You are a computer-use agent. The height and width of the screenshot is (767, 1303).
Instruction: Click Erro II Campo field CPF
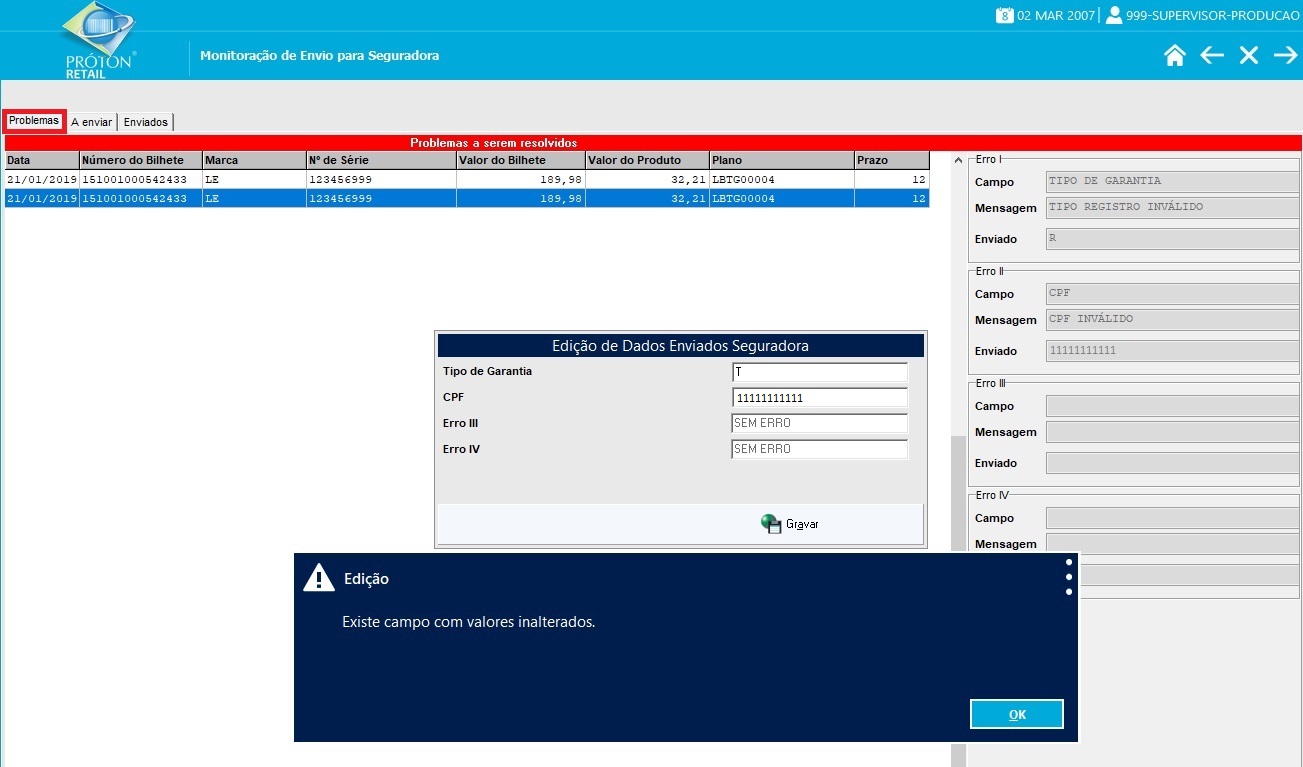pos(1172,293)
